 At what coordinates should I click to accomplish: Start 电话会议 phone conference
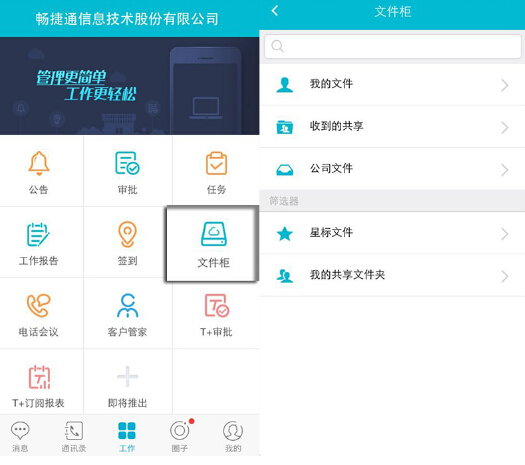coord(39,305)
